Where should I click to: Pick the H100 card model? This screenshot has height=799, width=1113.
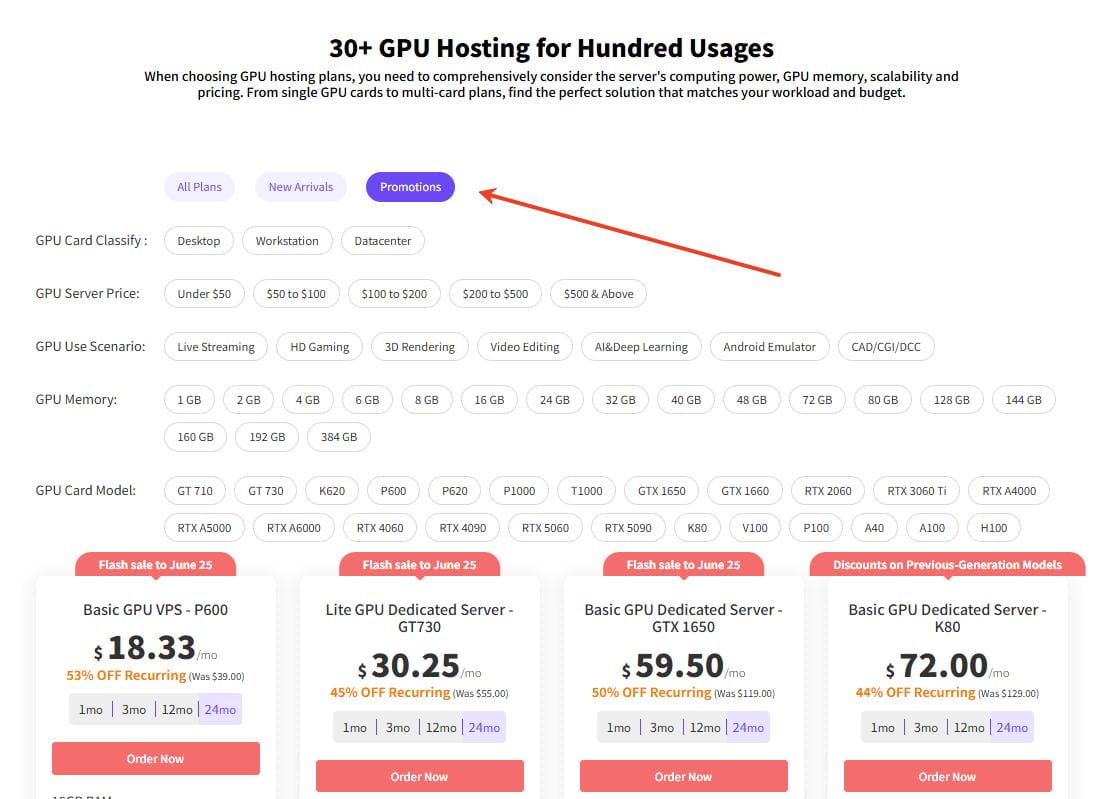pyautogui.click(x=994, y=528)
